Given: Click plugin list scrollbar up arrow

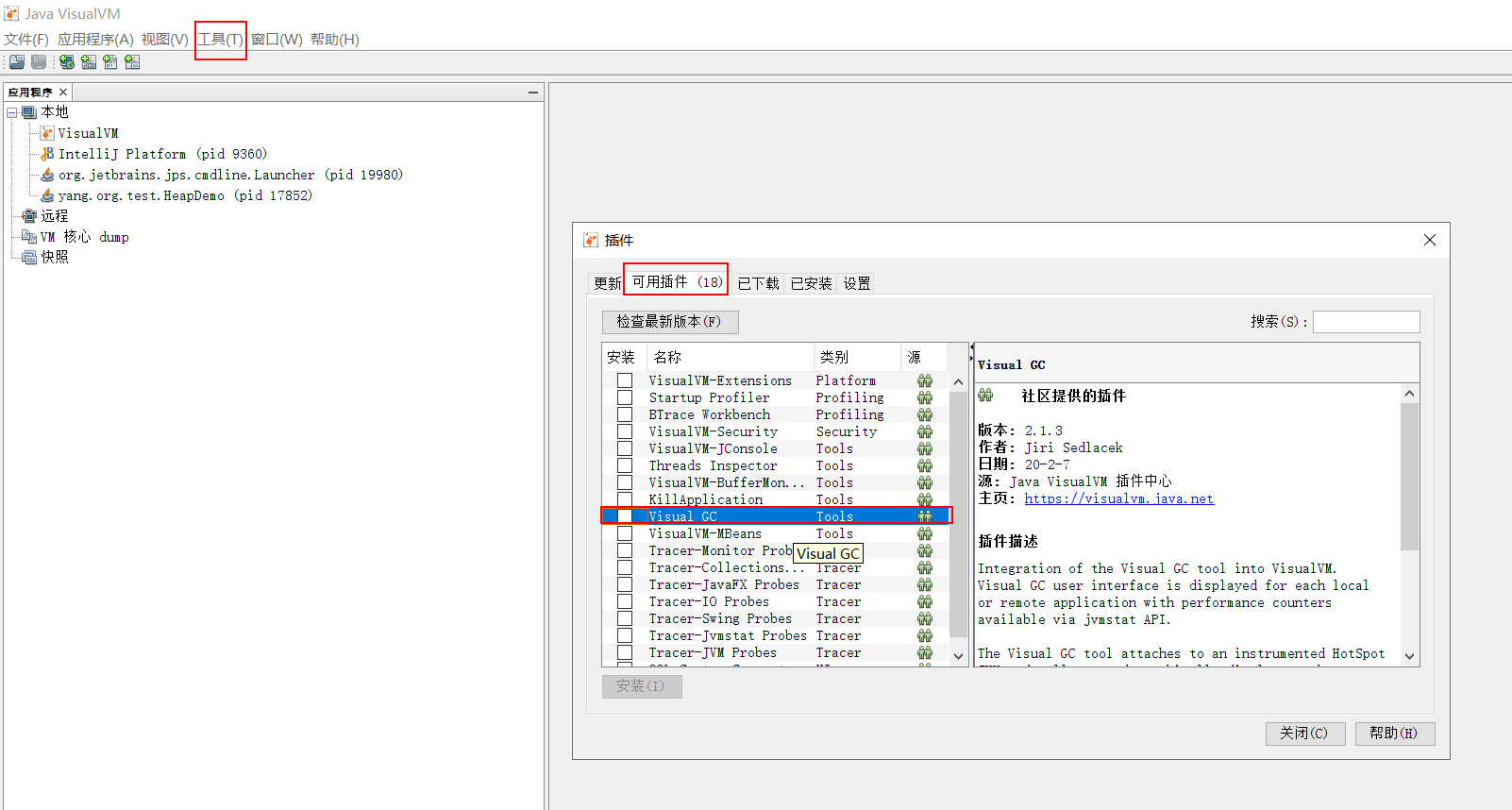Looking at the screenshot, I should [959, 382].
